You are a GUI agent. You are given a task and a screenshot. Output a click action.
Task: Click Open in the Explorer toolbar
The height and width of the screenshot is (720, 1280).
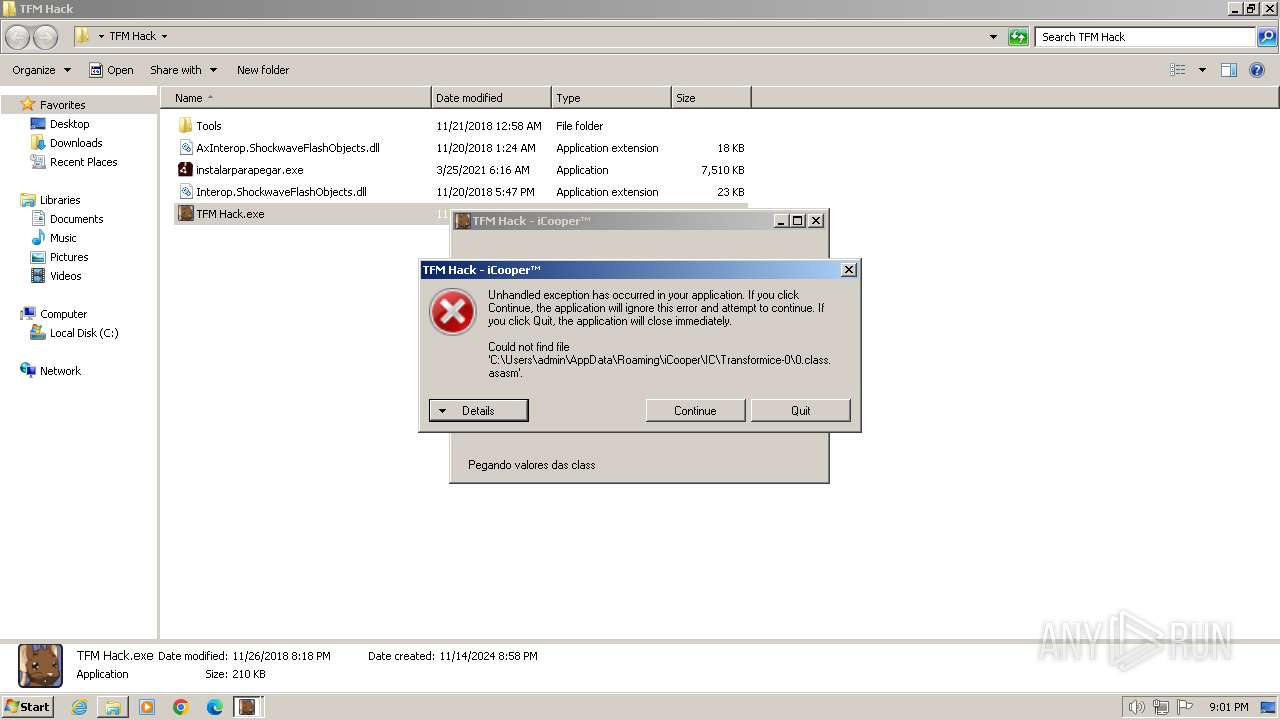tap(111, 70)
